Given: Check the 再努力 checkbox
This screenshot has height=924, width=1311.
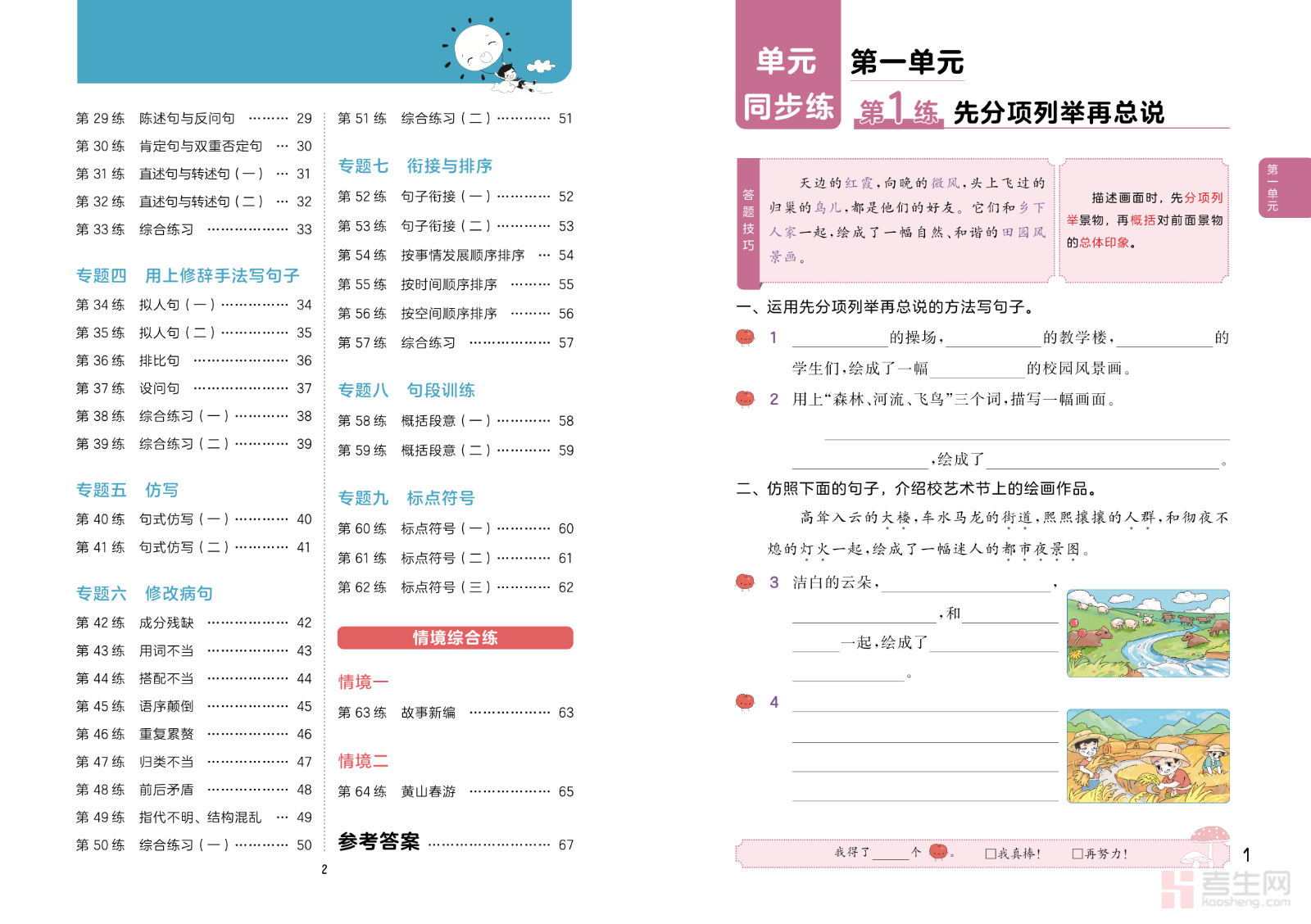Looking at the screenshot, I should click(x=1077, y=854).
